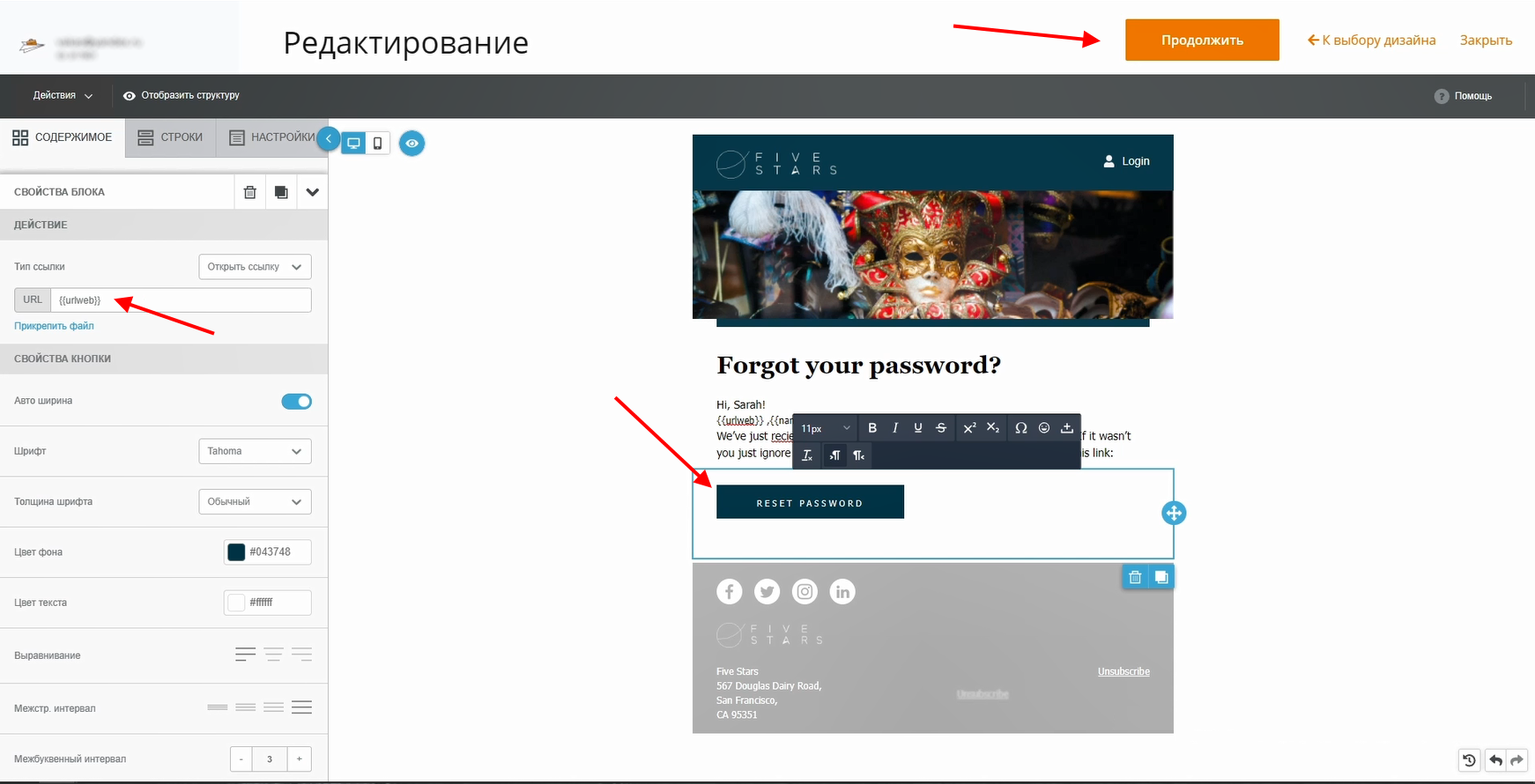Click the Прикрепить файл link

pos(54,326)
